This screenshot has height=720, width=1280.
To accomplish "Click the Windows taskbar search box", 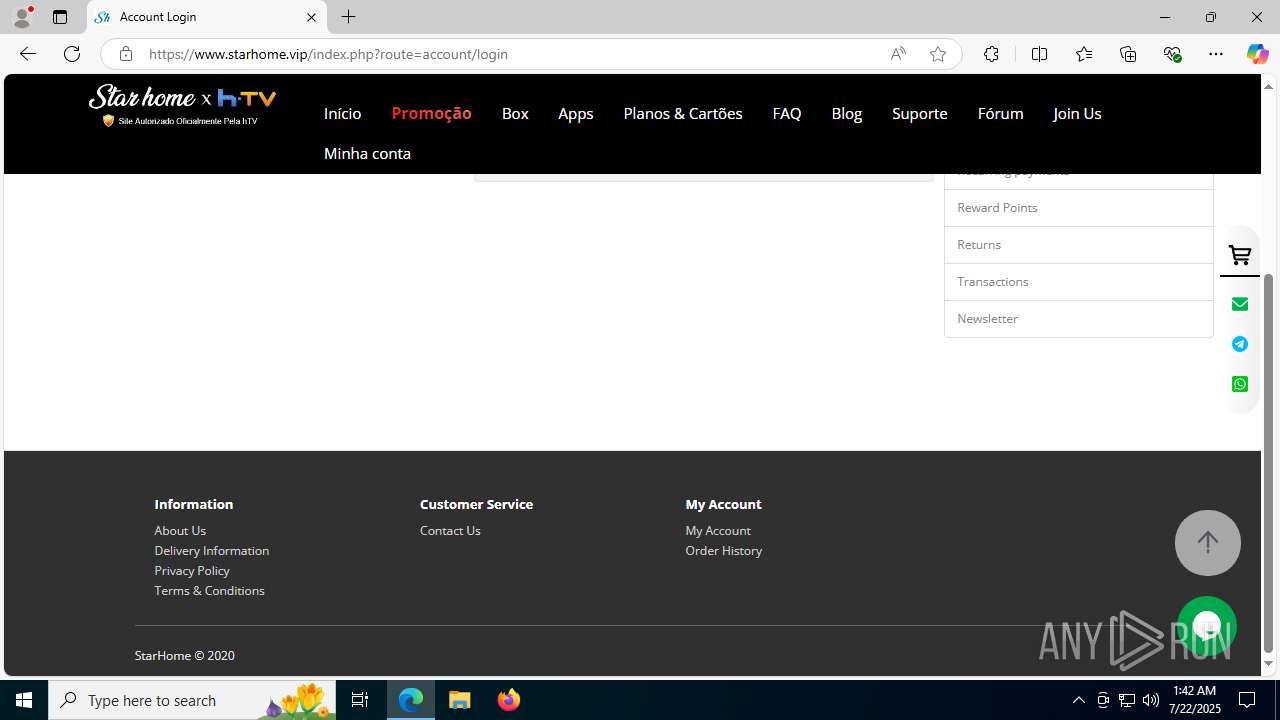I will click(192, 700).
